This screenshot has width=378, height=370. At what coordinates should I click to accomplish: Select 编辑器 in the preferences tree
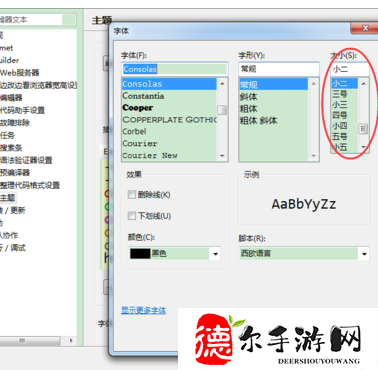click(11, 98)
